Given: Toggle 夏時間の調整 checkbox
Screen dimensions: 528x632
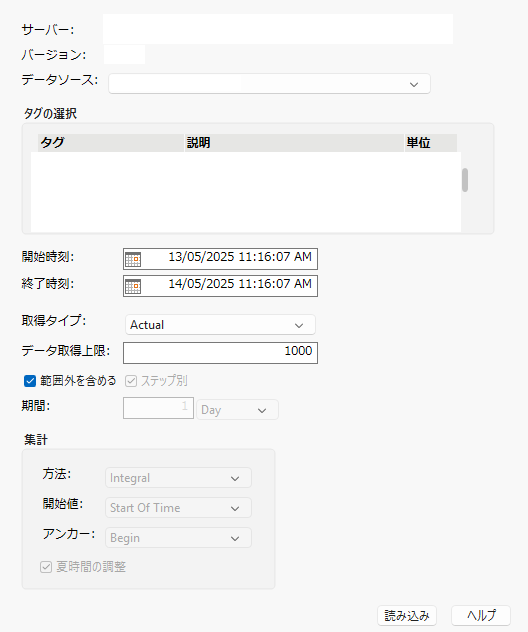Looking at the screenshot, I should [x=46, y=567].
